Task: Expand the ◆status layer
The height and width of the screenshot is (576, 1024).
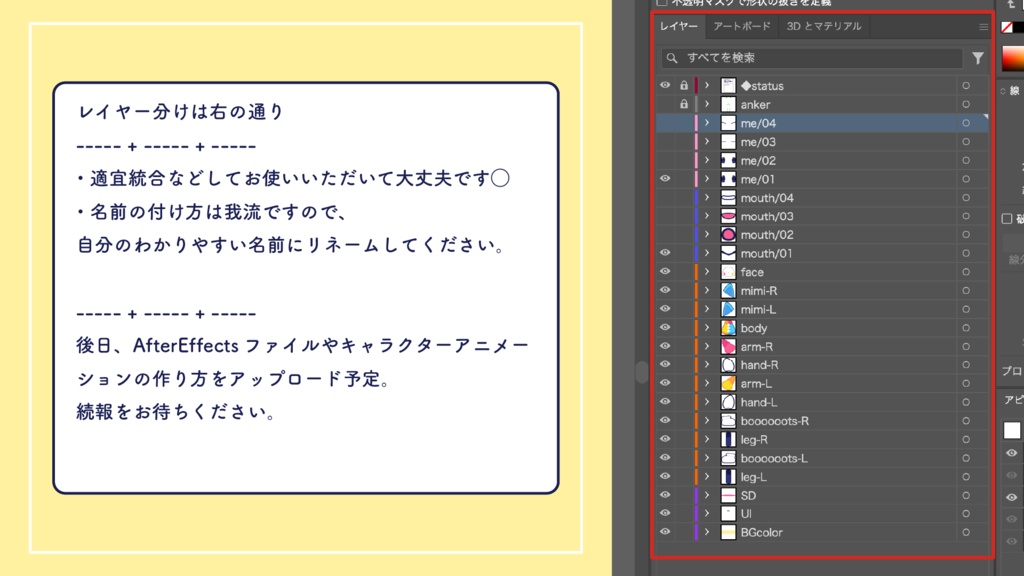Action: coord(706,85)
